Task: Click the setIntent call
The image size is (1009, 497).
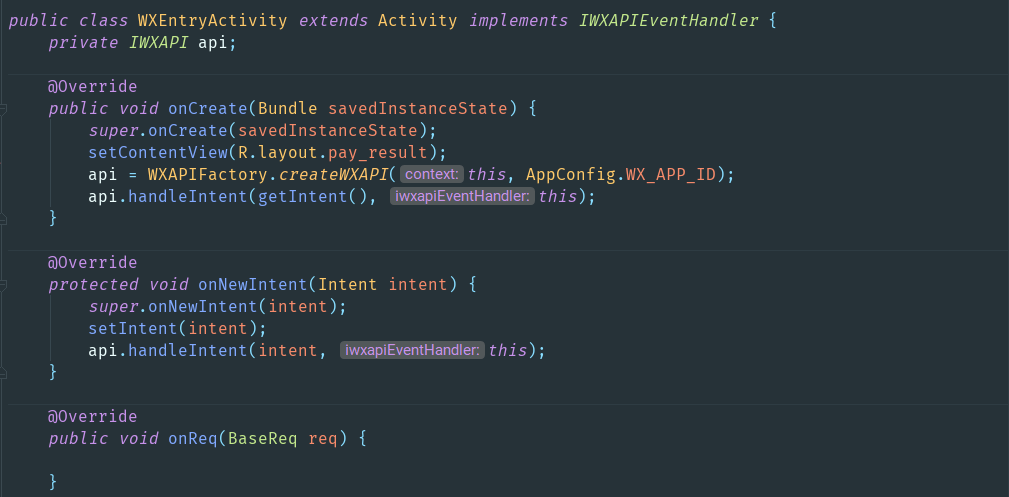Action: (x=133, y=328)
